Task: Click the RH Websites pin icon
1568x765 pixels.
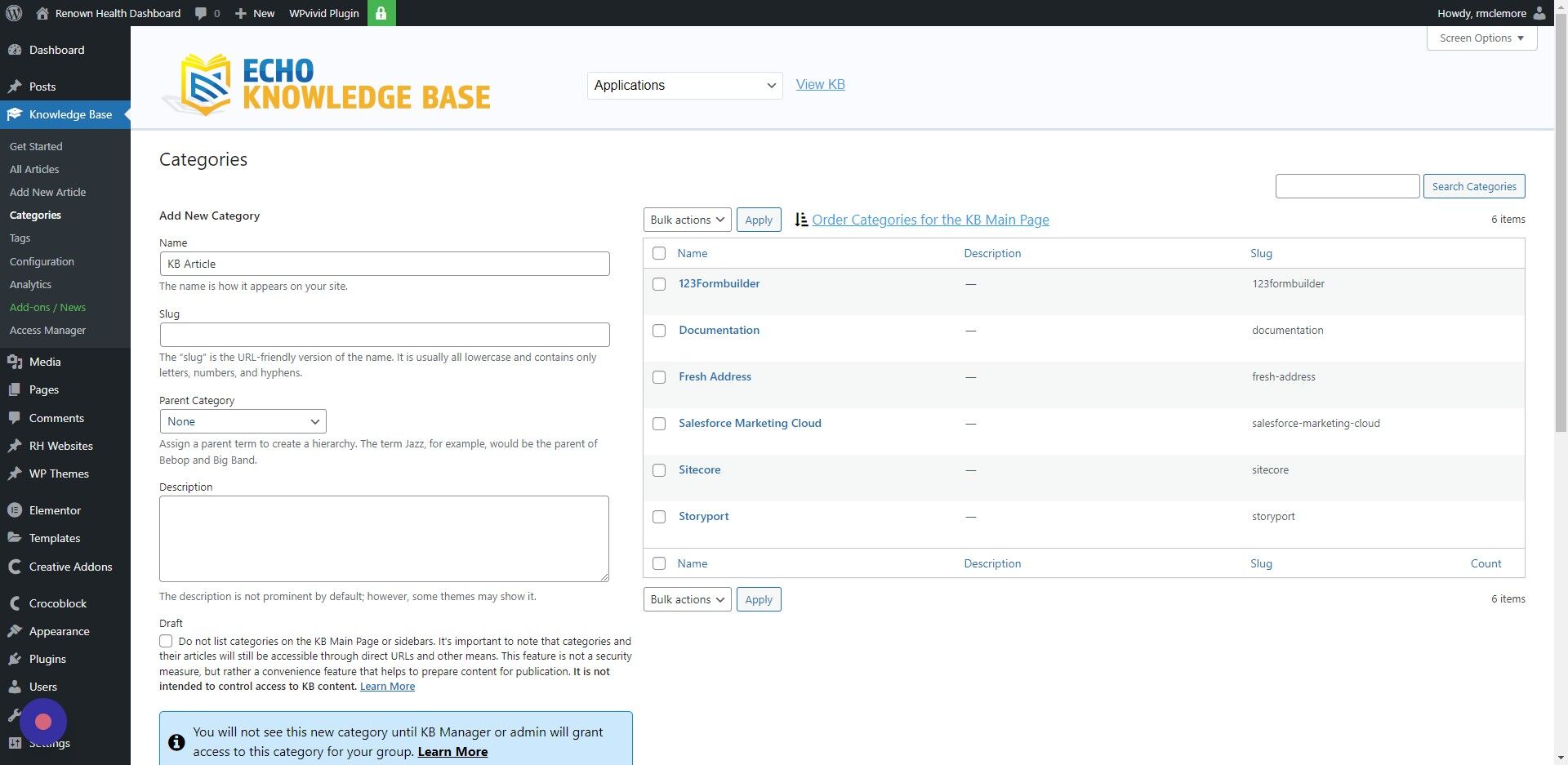Action: pyautogui.click(x=15, y=446)
